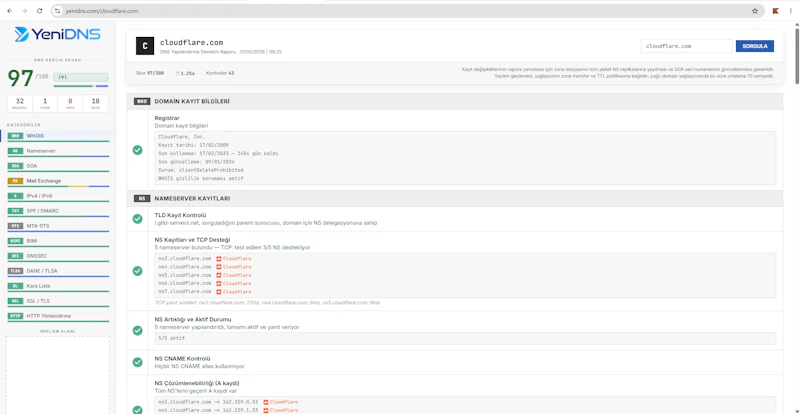The image size is (800, 414).
Task: Open browser three-dot menu
Action: (x=790, y=11)
